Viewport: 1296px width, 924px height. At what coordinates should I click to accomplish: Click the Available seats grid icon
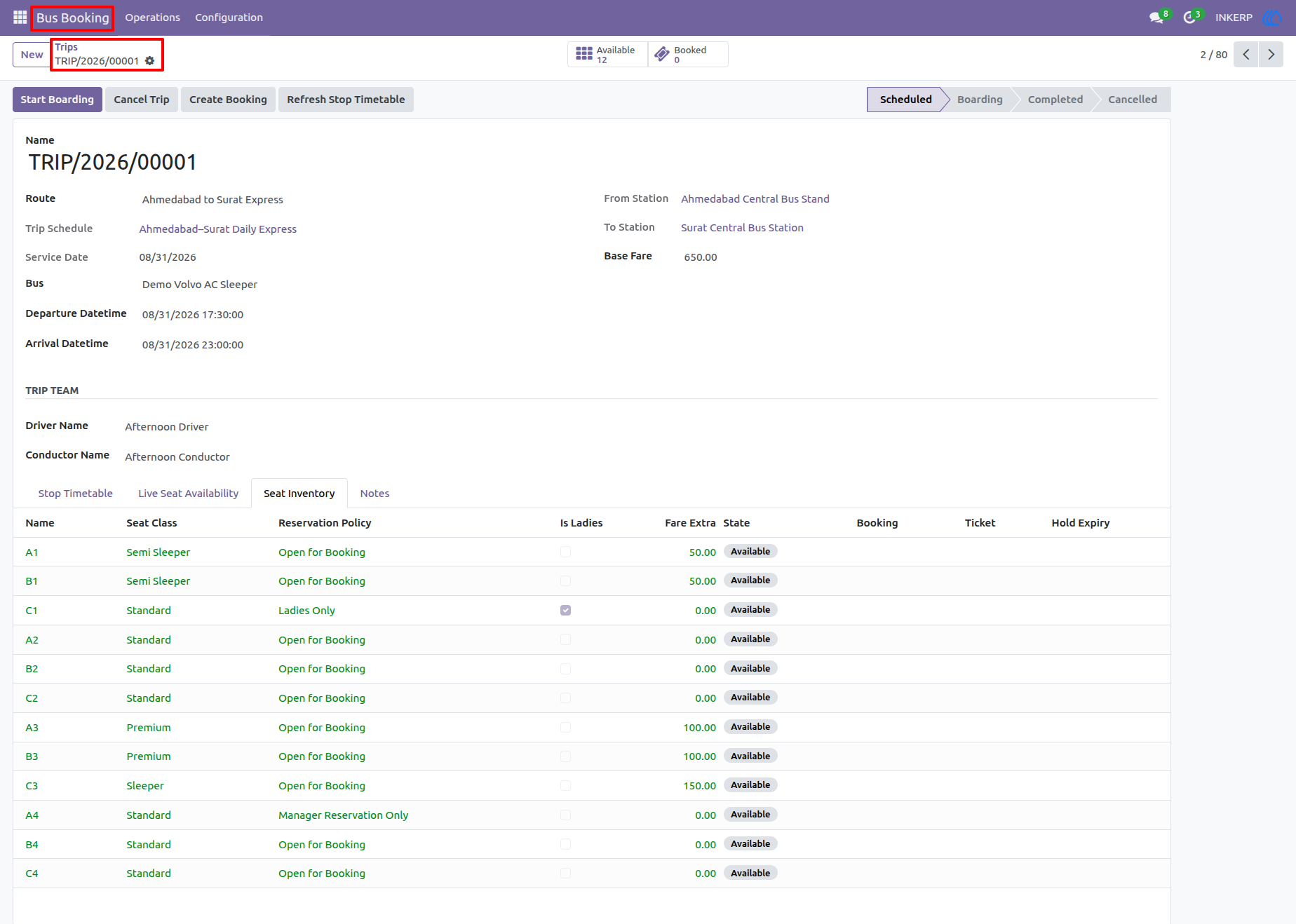(584, 54)
